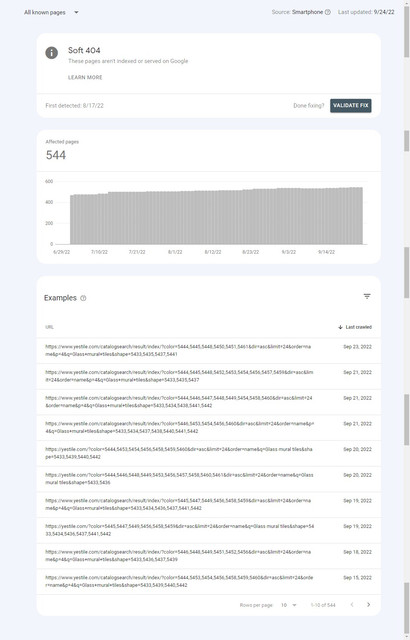410x640 pixels.
Task: Click the Sep 15, 2022 crawl date
Action: coord(357,578)
